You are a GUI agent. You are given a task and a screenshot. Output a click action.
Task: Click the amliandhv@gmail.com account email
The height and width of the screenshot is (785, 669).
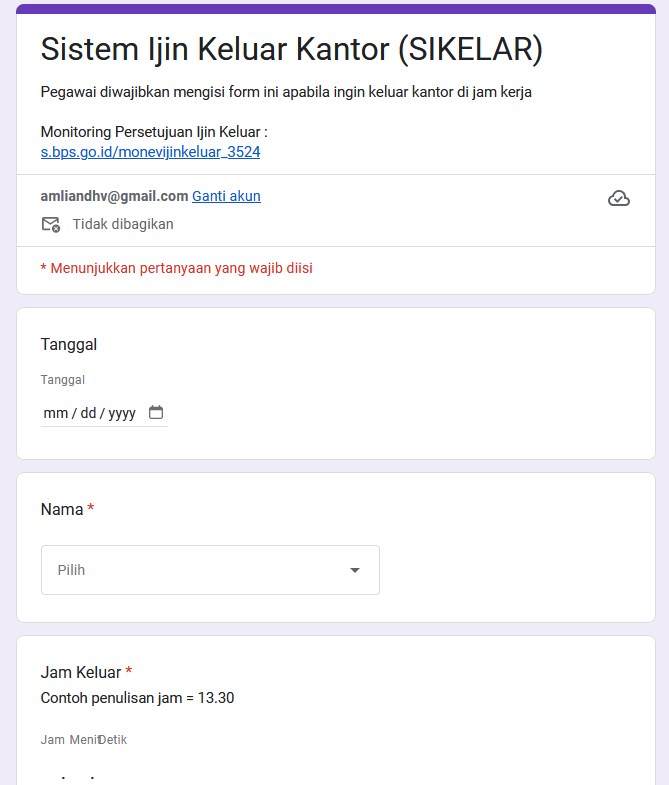(x=114, y=196)
